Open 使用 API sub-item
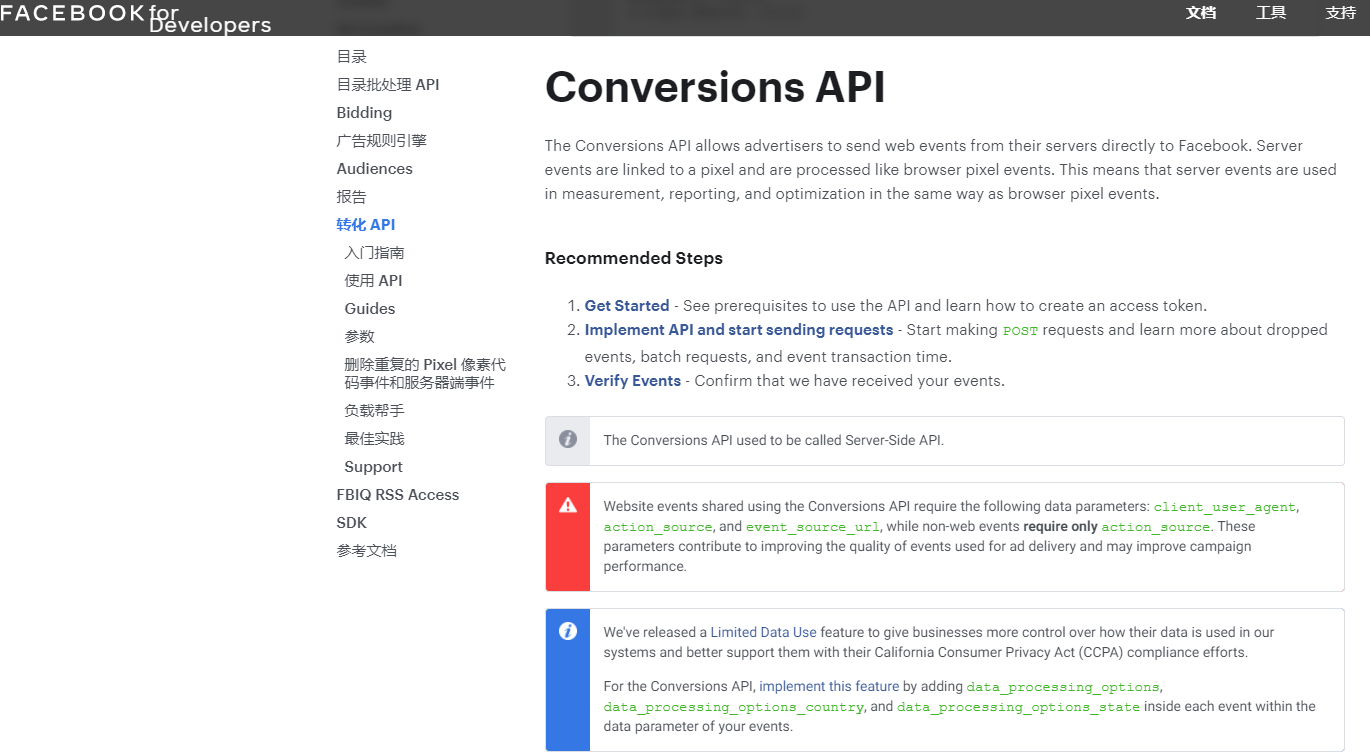The image size is (1370, 754). pyautogui.click(x=374, y=281)
